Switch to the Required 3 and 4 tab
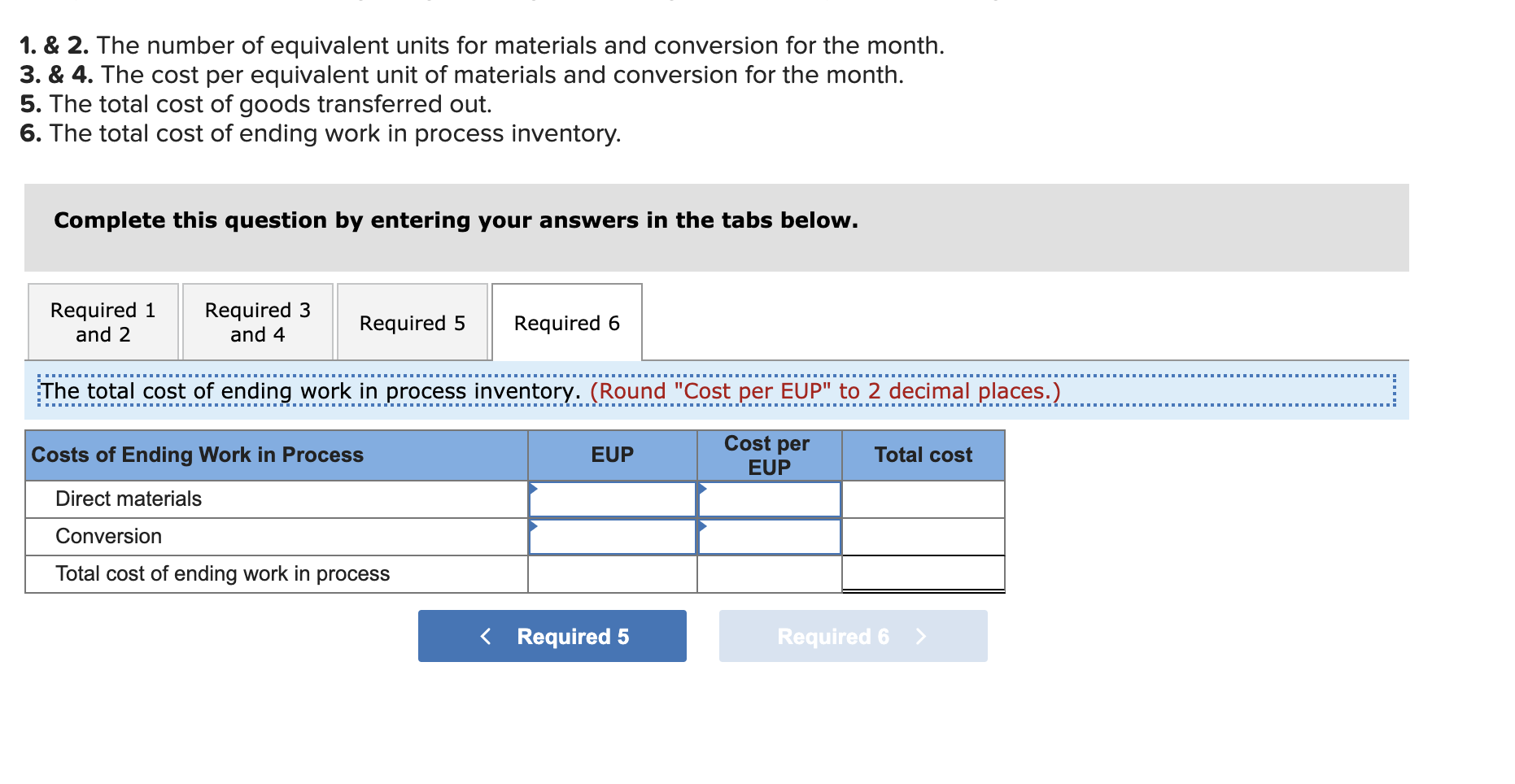The width and height of the screenshot is (1515, 784). point(257,321)
